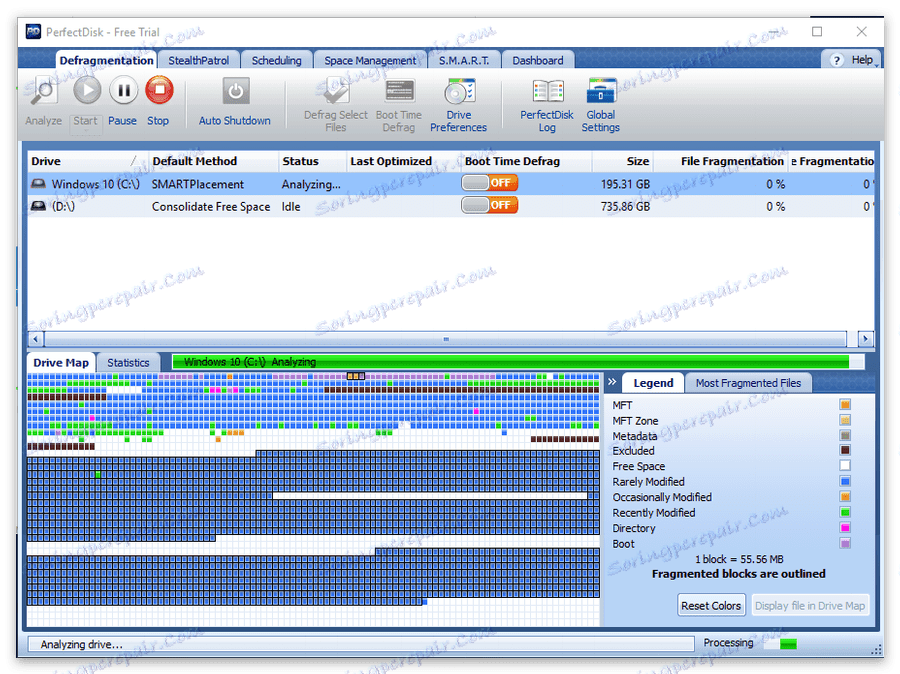Click the Recently Modified color swatch

pos(845,512)
